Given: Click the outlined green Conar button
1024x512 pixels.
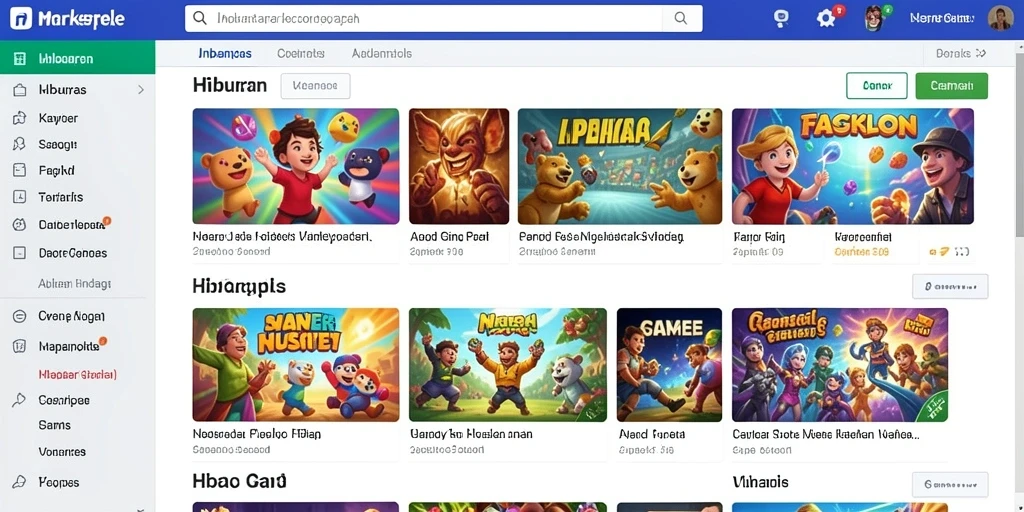Looking at the screenshot, I should [x=876, y=86].
